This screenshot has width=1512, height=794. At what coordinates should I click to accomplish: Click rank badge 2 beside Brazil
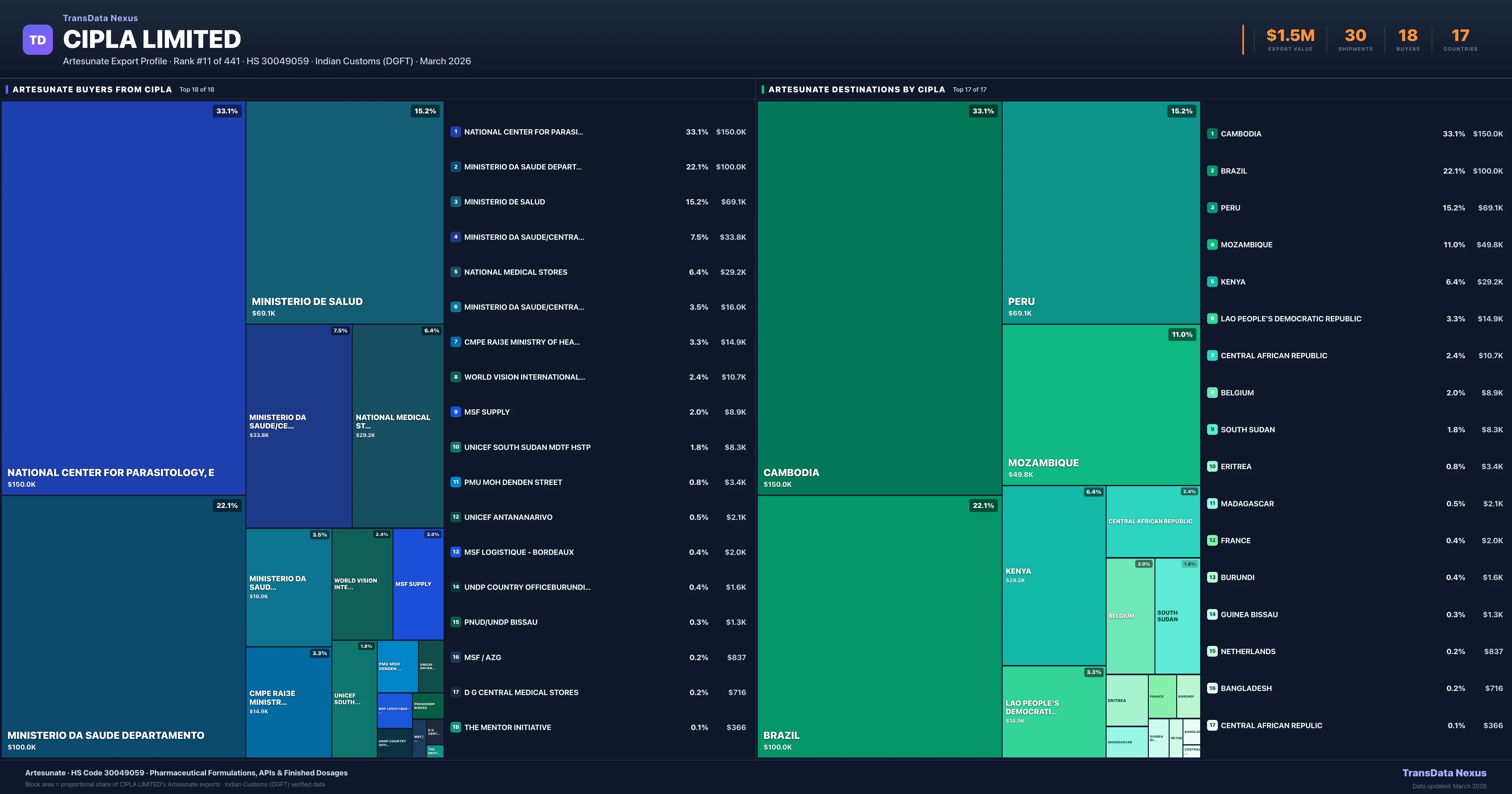1212,171
